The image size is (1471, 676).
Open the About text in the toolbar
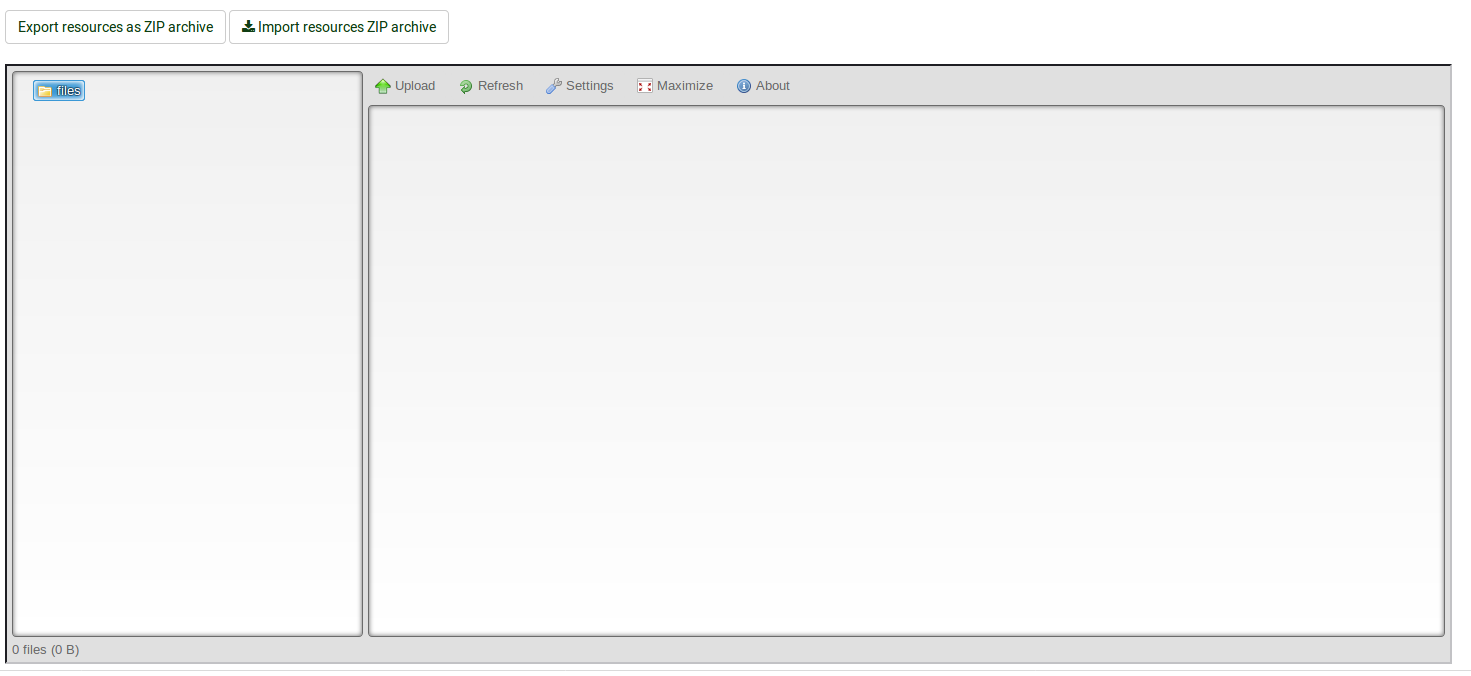(773, 86)
